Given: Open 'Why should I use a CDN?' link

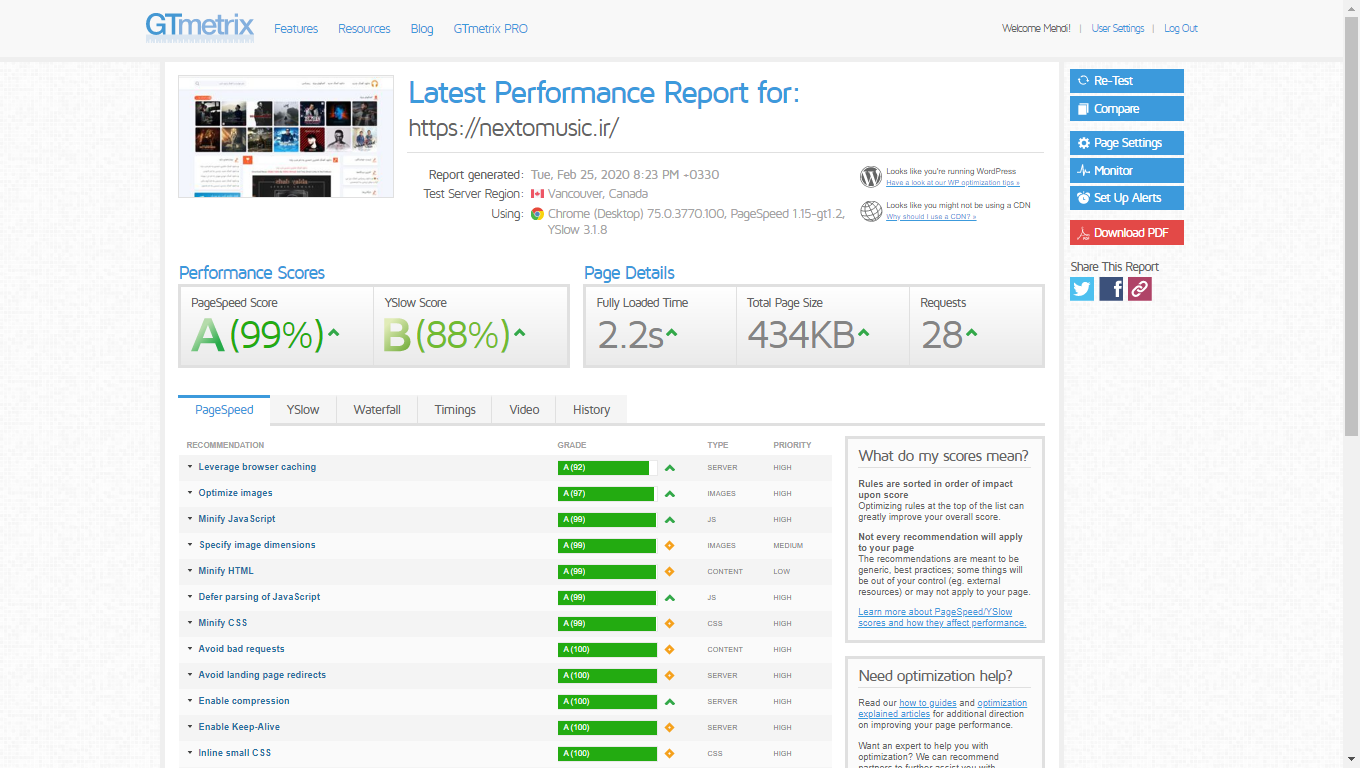Looking at the screenshot, I should 931,217.
